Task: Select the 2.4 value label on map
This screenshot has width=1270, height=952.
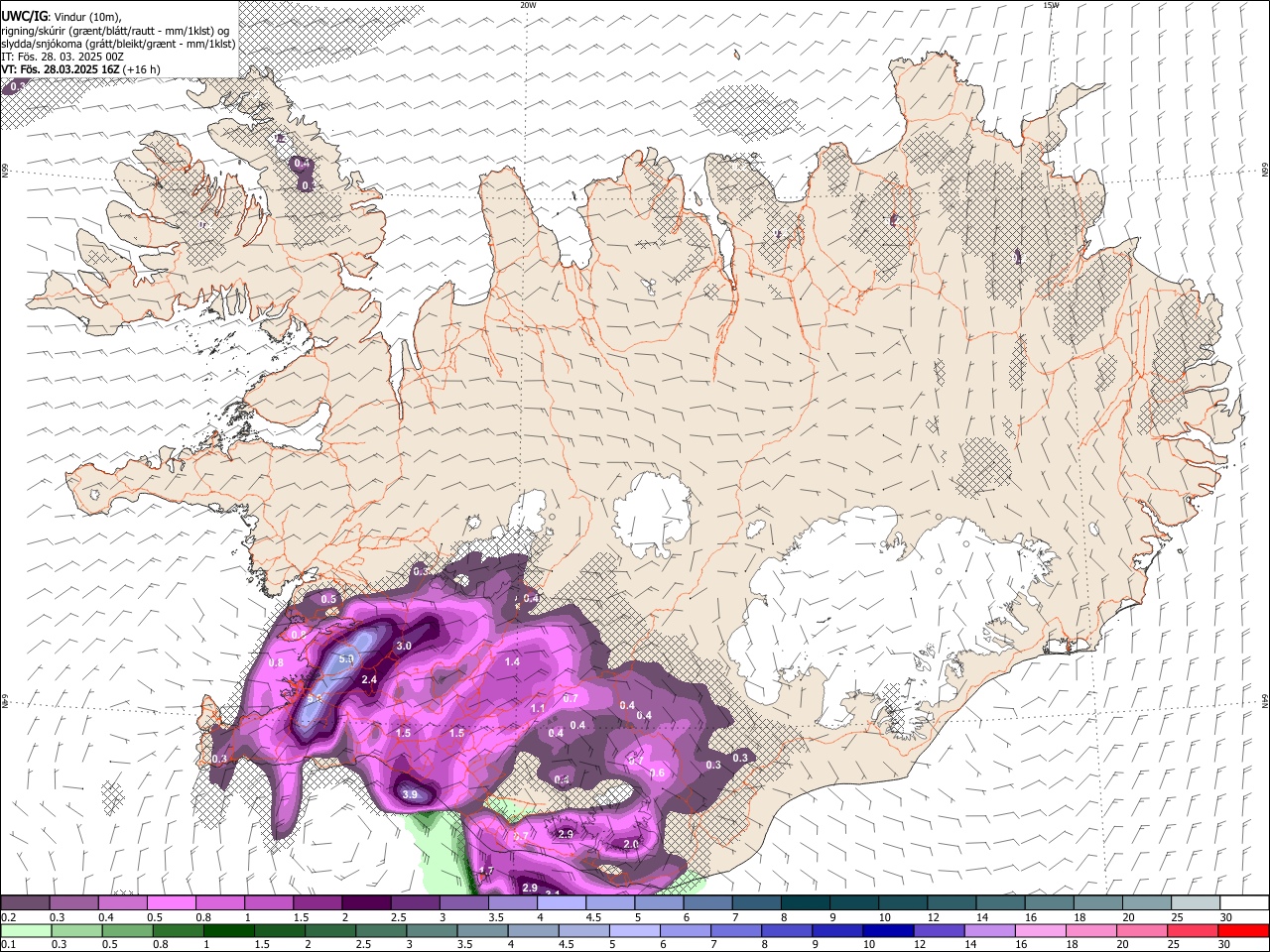Action: 370,679
